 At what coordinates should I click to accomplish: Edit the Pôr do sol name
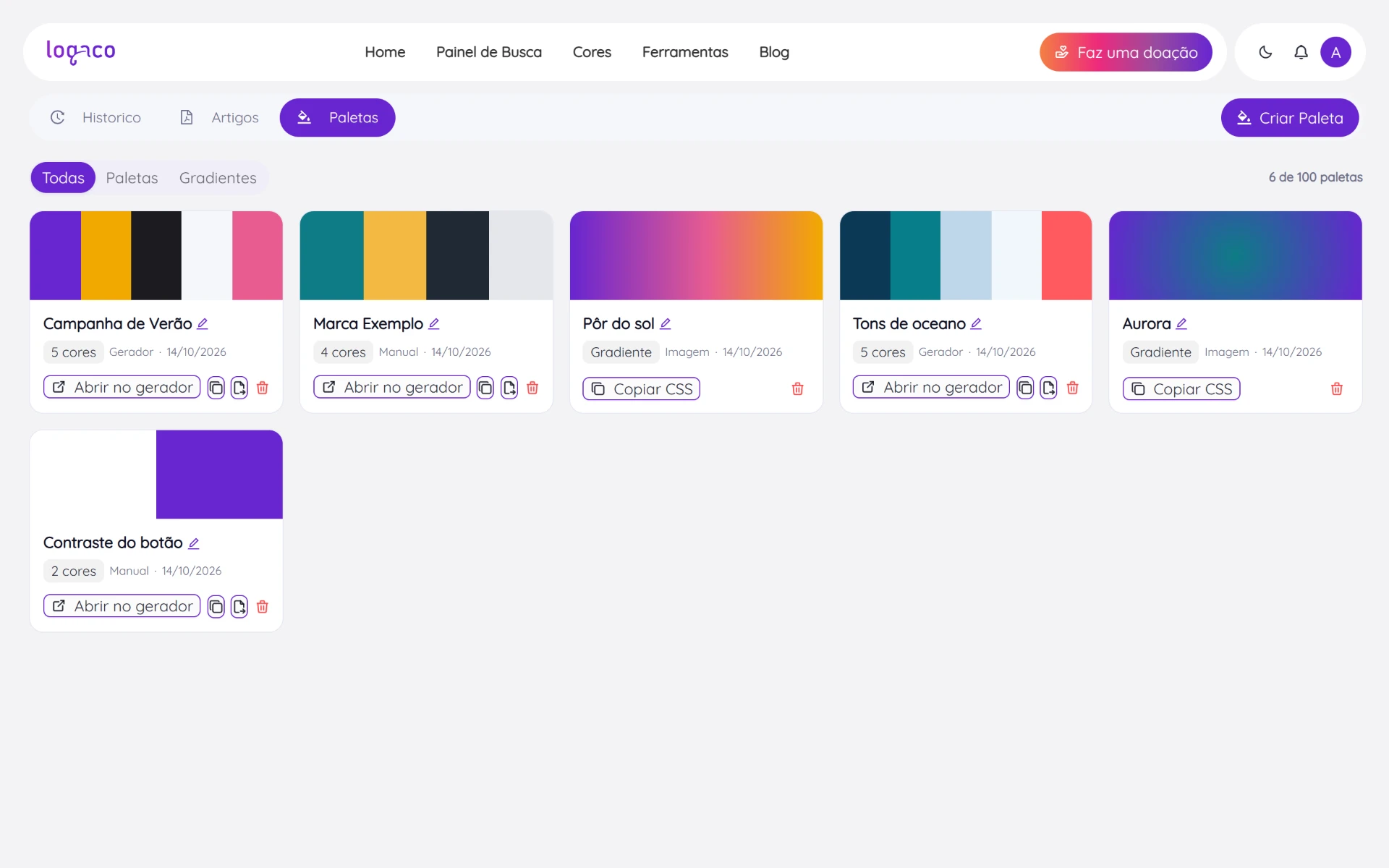pos(666,324)
